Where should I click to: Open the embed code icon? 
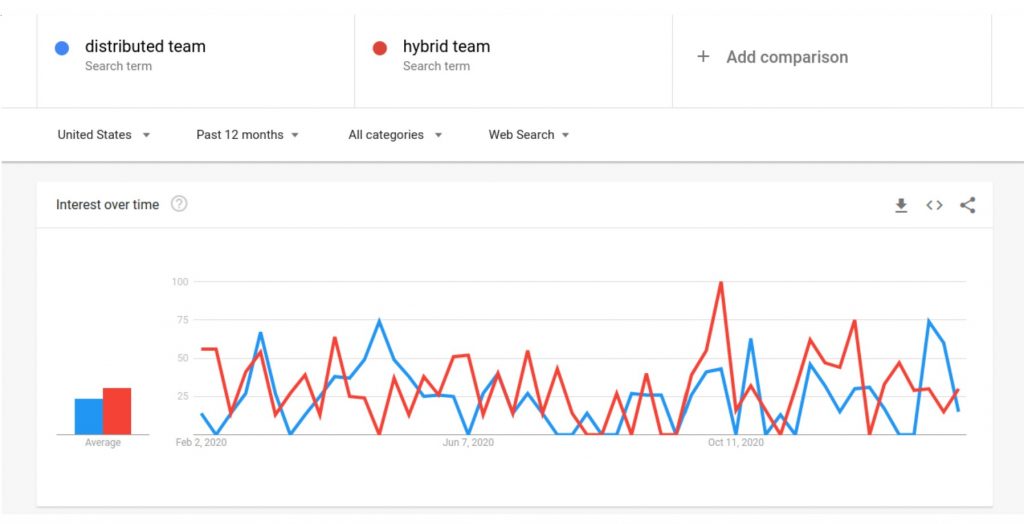935,205
